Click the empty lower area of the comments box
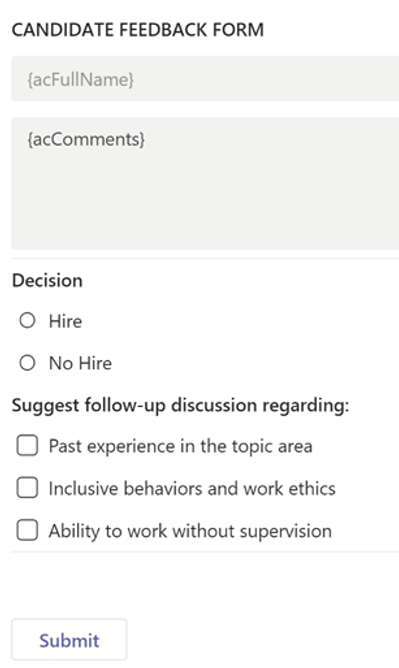The height and width of the screenshot is (668, 399). click(205, 204)
